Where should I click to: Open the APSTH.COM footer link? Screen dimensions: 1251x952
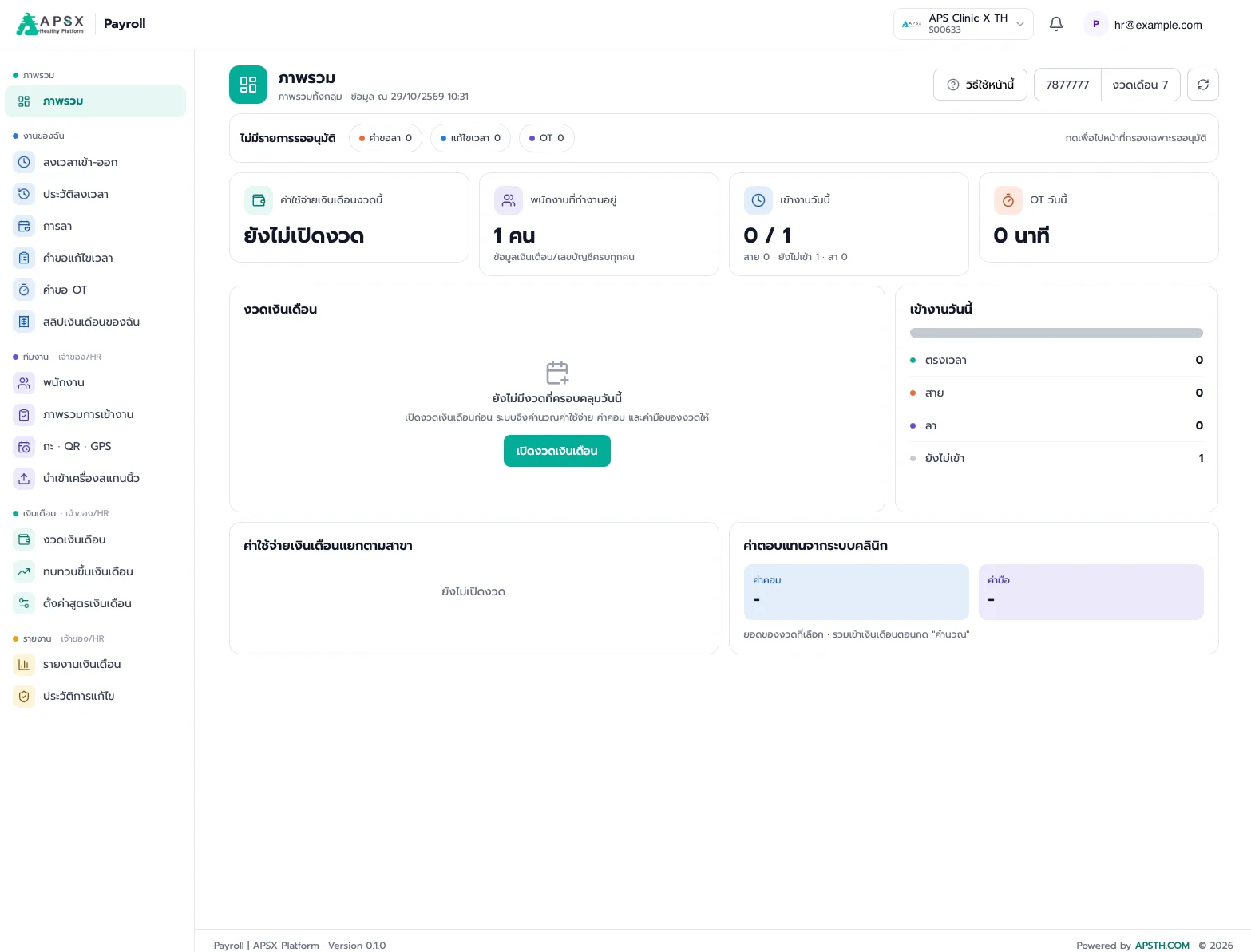[x=1162, y=945]
